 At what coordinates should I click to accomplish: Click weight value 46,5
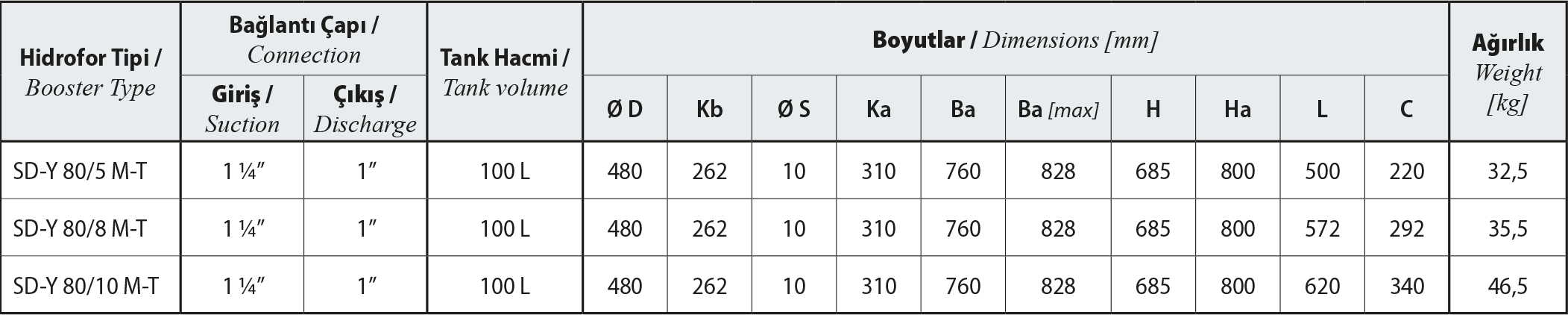click(1508, 286)
